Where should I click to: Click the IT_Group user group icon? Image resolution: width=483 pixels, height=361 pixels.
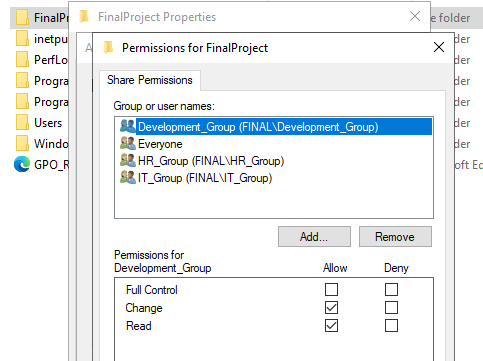point(127,177)
